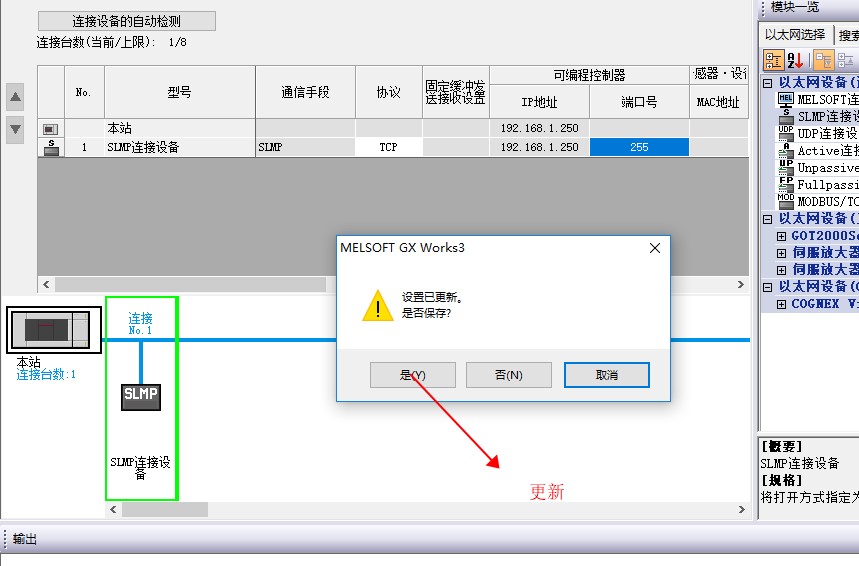
Task: Expand the GOT2000 series node
Action: (x=781, y=236)
